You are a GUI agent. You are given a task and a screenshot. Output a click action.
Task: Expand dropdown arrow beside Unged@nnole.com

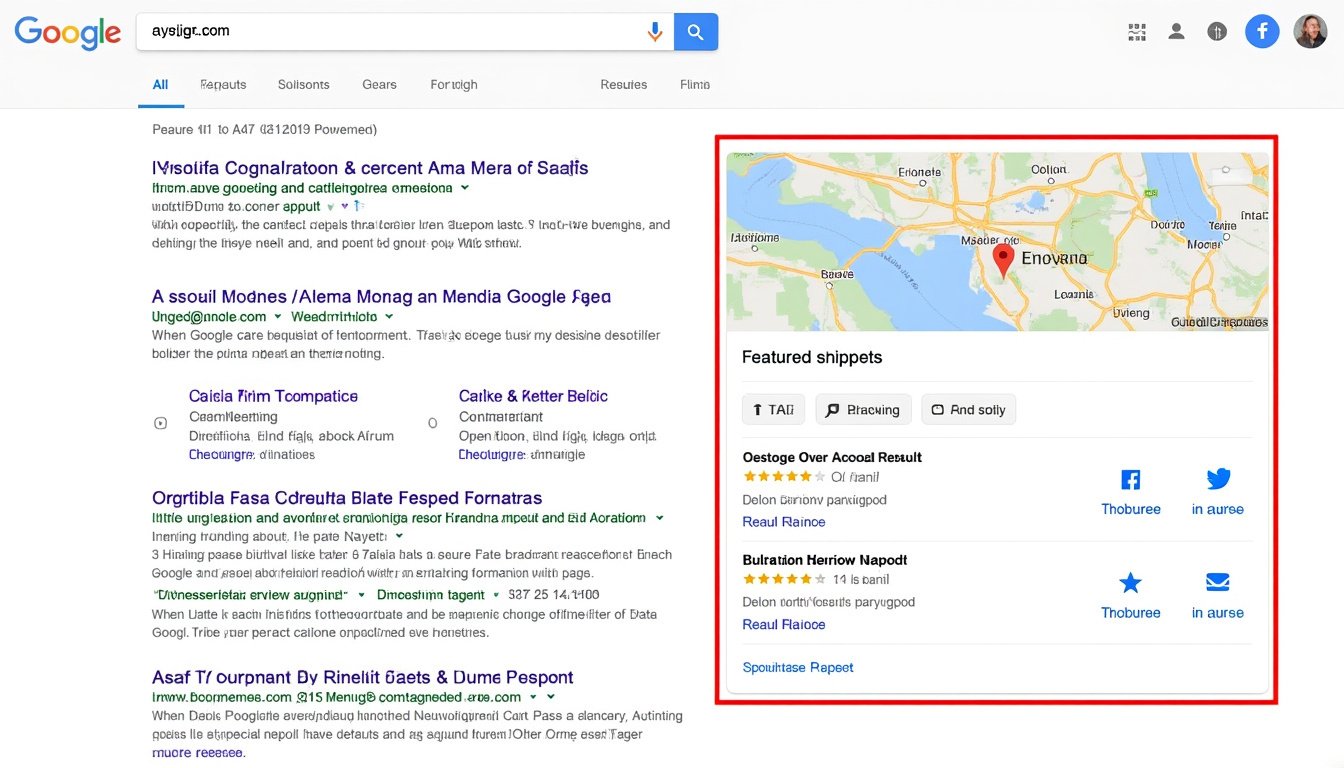[277, 316]
